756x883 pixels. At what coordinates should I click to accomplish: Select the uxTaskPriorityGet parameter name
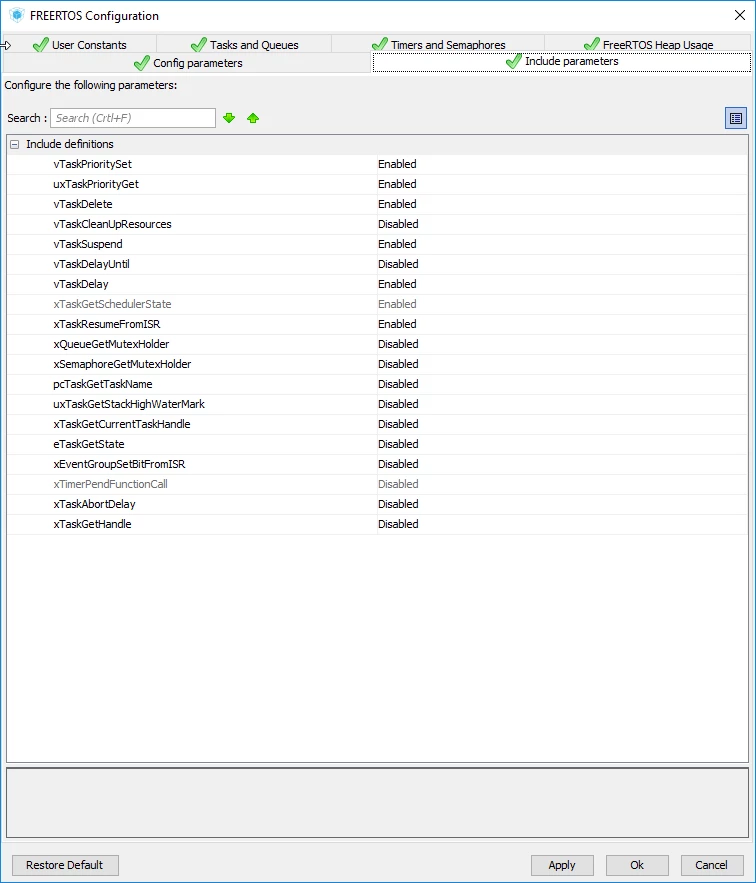coord(96,184)
